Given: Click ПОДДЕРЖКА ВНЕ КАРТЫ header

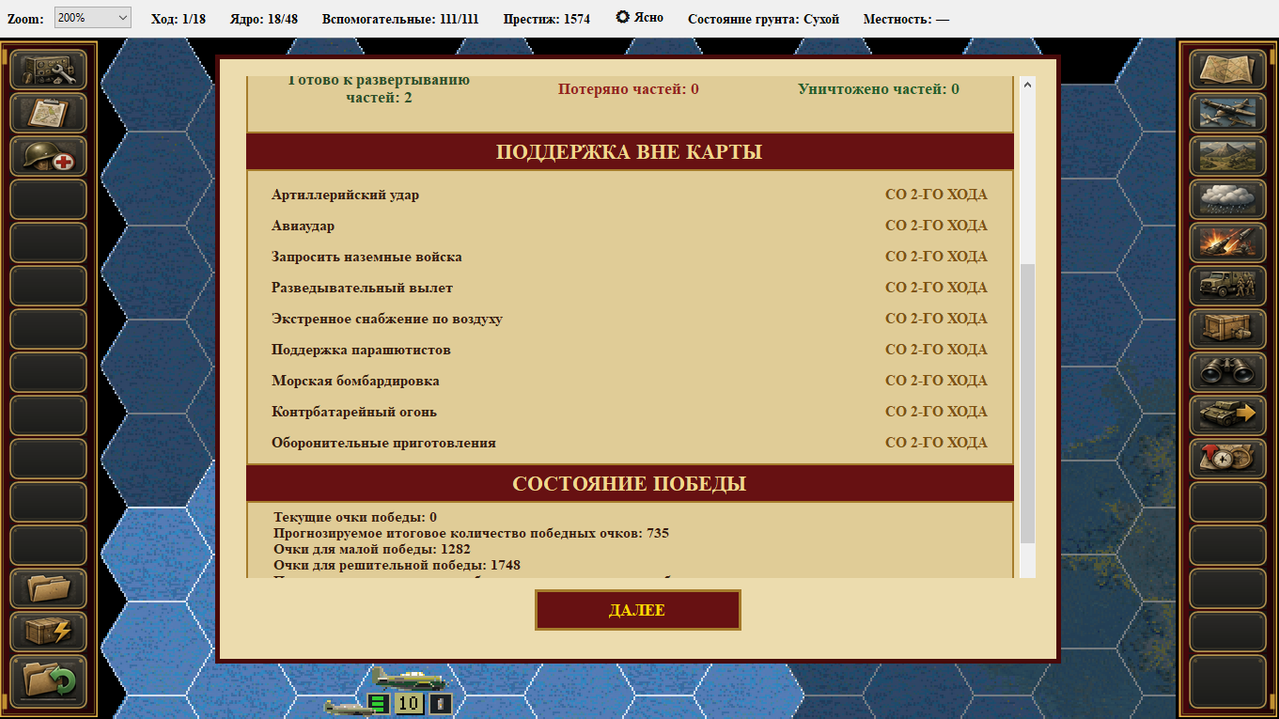Looking at the screenshot, I should 630,152.
